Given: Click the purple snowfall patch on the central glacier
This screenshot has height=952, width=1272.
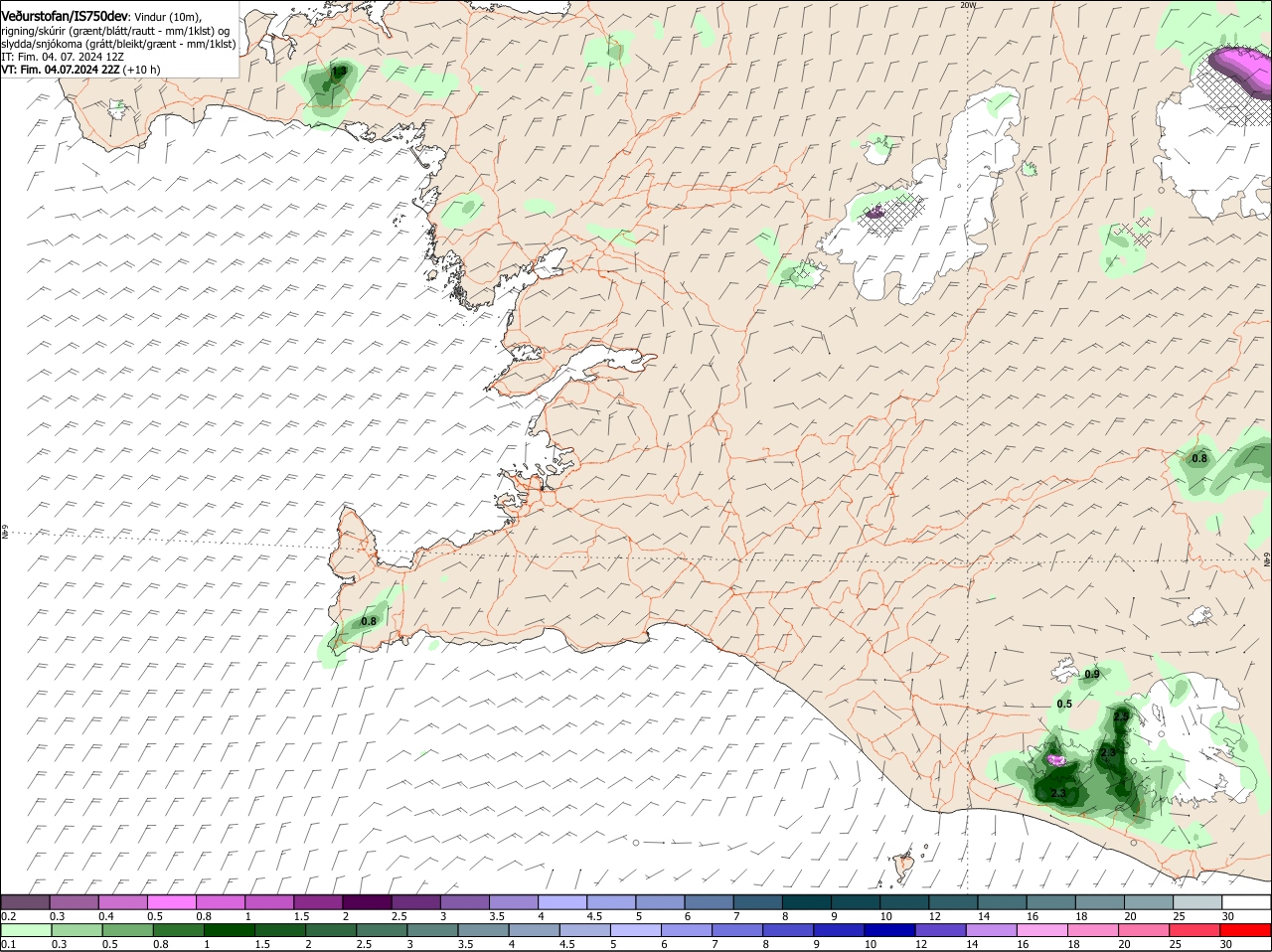Looking at the screenshot, I should [874, 212].
